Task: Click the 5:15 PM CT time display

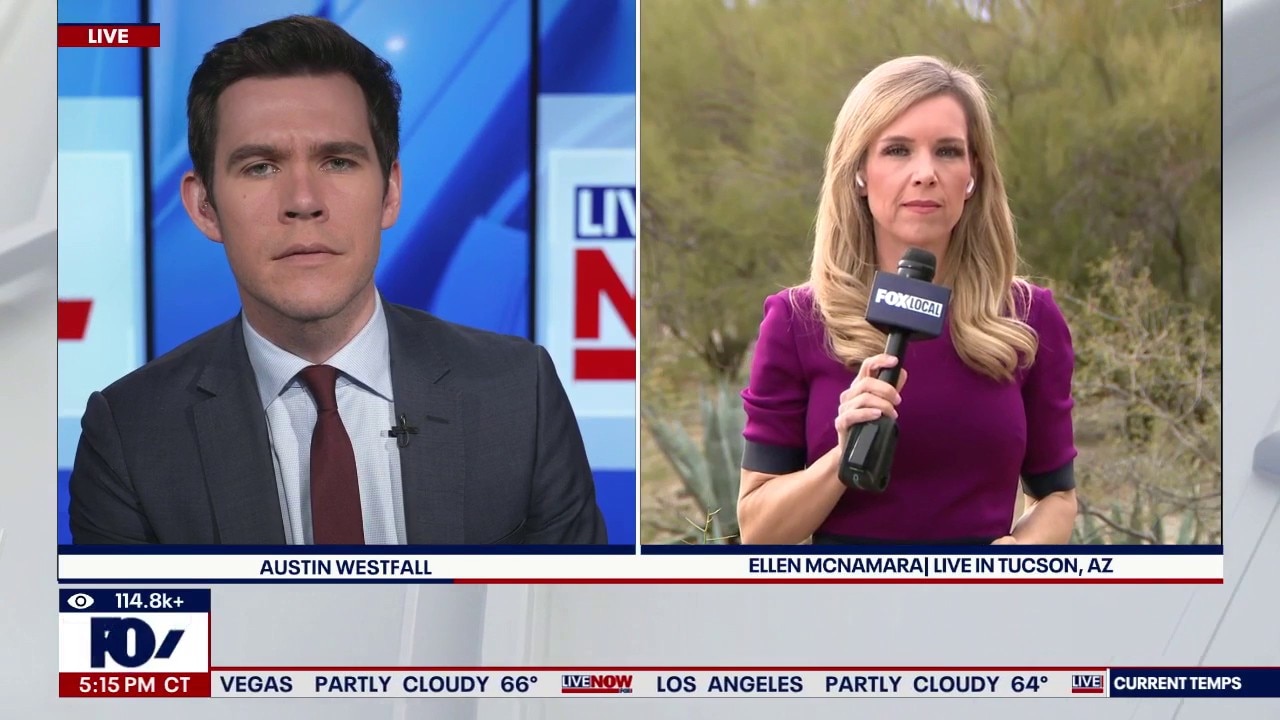Action: coord(134,685)
